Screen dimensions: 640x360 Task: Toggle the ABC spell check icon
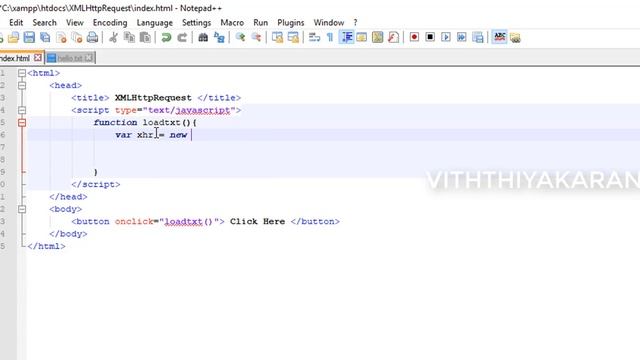click(x=500, y=37)
